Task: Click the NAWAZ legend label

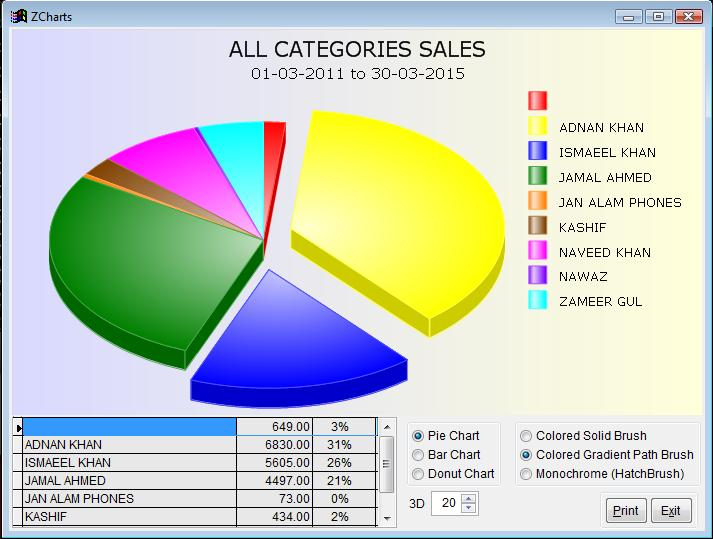Action: (x=583, y=277)
